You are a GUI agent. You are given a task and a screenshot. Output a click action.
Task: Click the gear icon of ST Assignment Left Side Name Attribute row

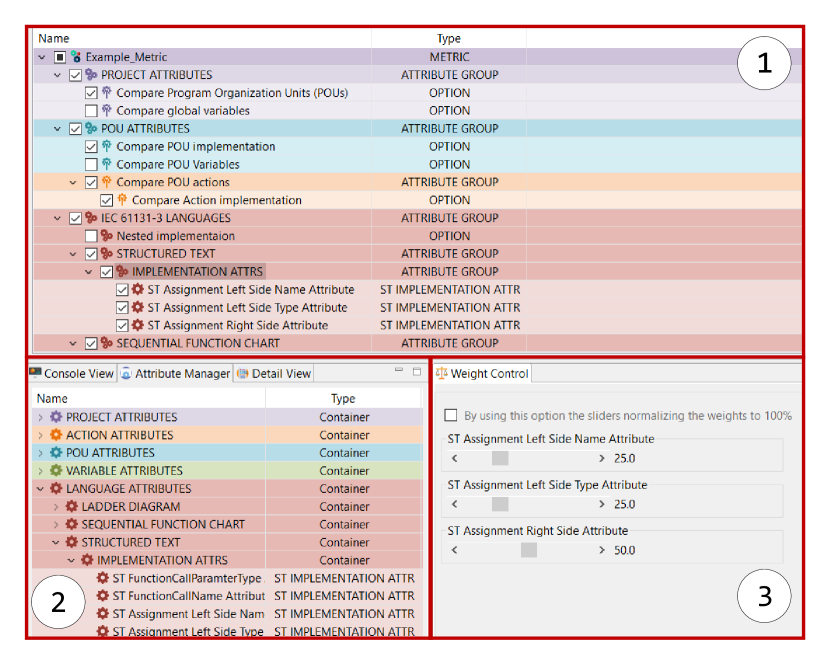pos(138,289)
